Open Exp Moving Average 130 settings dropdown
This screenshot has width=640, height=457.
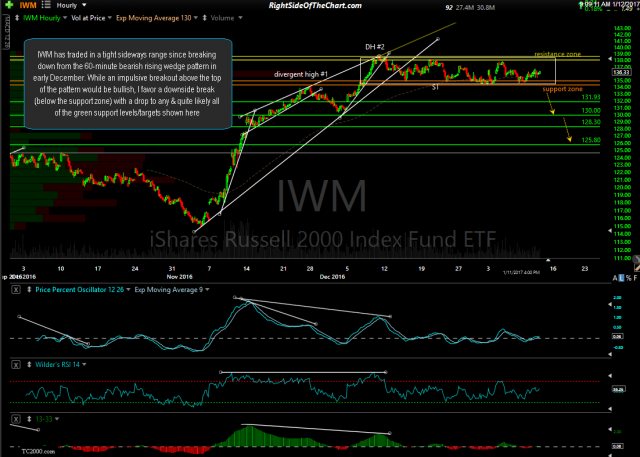coord(196,18)
